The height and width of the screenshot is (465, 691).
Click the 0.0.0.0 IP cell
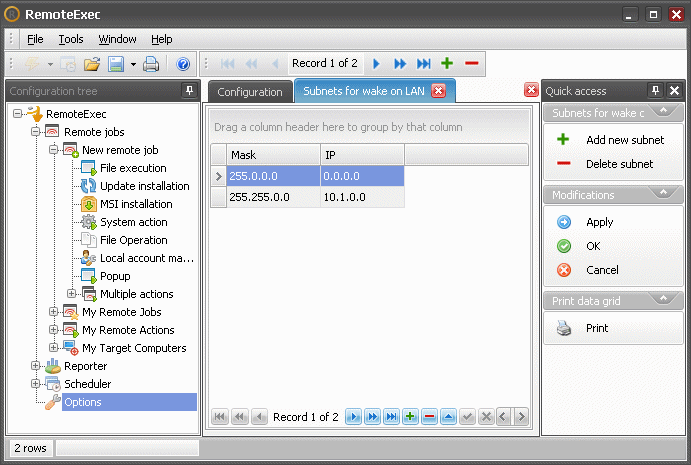pos(362,176)
